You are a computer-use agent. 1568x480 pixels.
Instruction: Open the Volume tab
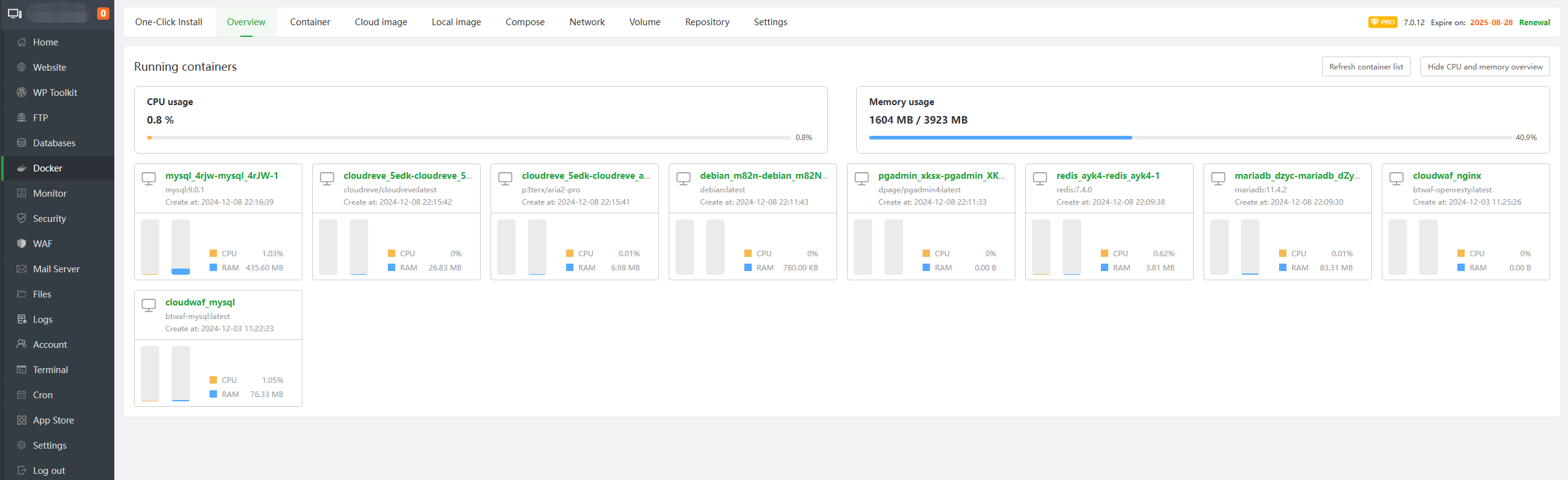click(645, 22)
